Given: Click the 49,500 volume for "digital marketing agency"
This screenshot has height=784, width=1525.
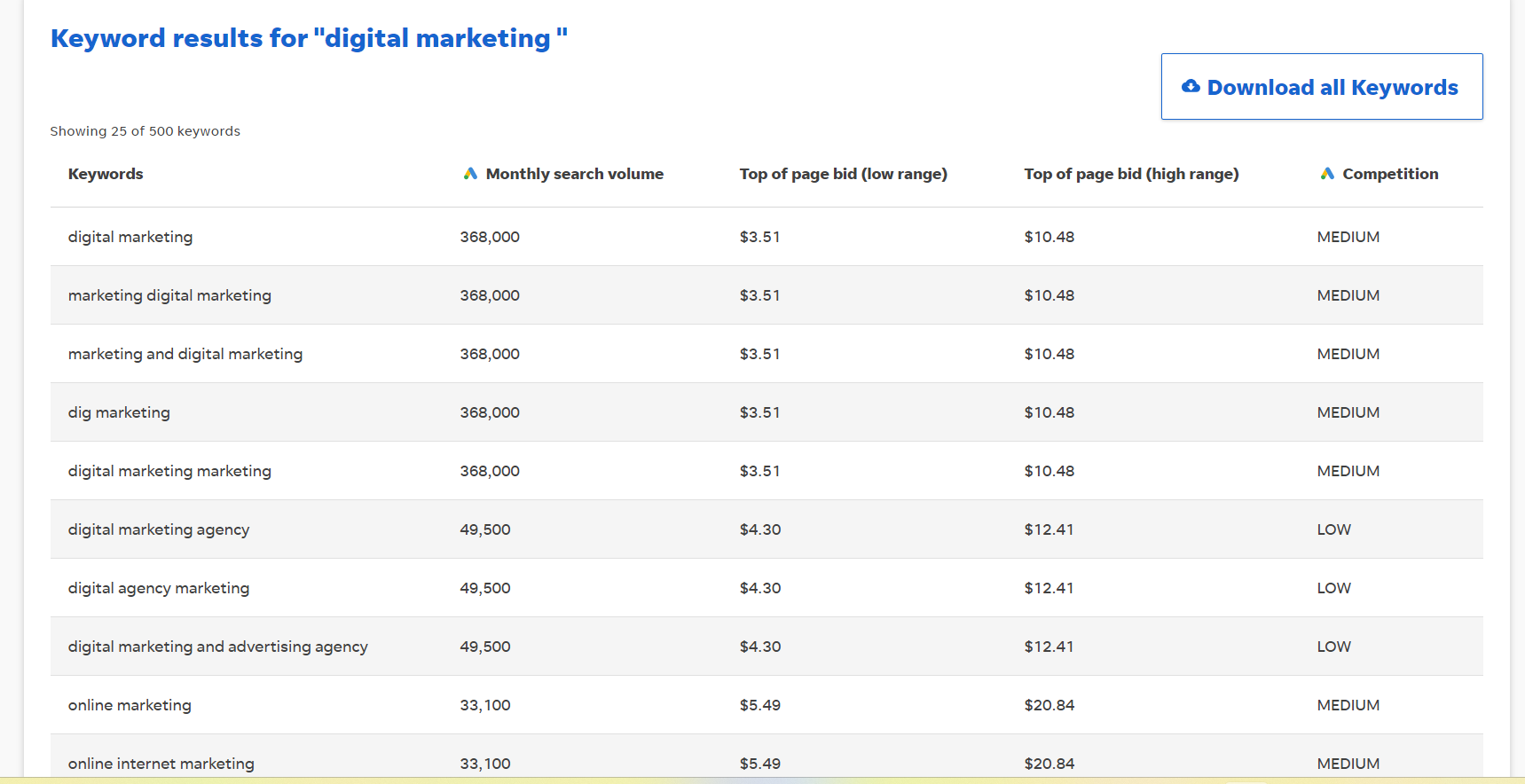Looking at the screenshot, I should (x=485, y=529).
